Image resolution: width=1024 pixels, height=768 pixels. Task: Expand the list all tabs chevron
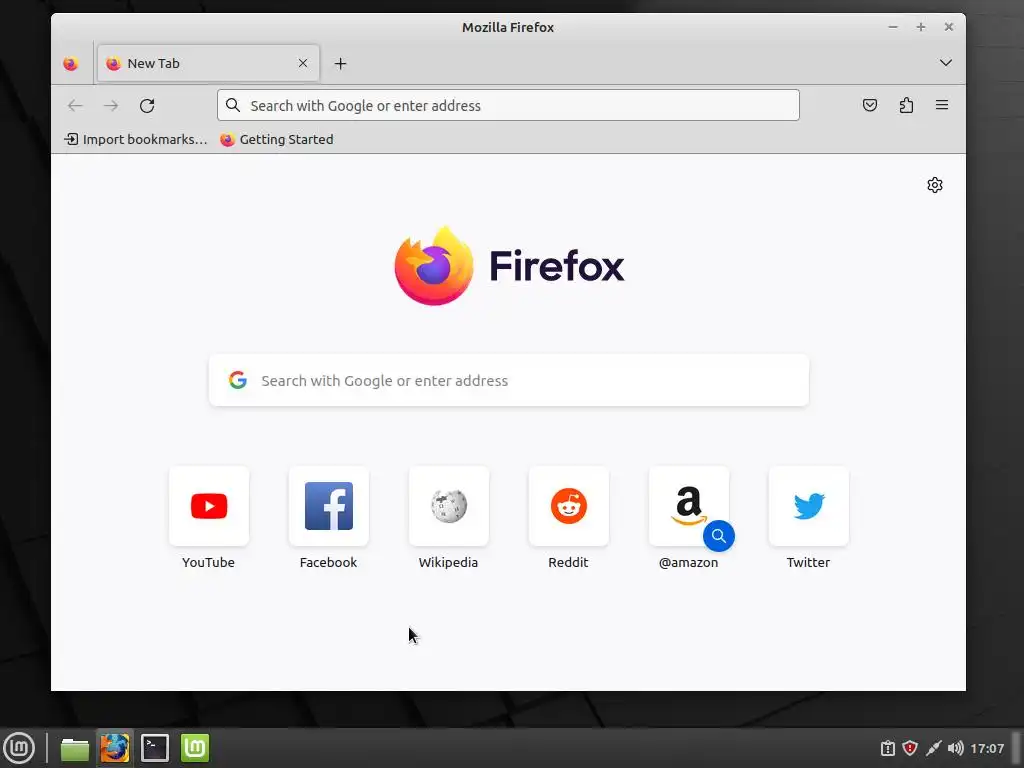(946, 63)
